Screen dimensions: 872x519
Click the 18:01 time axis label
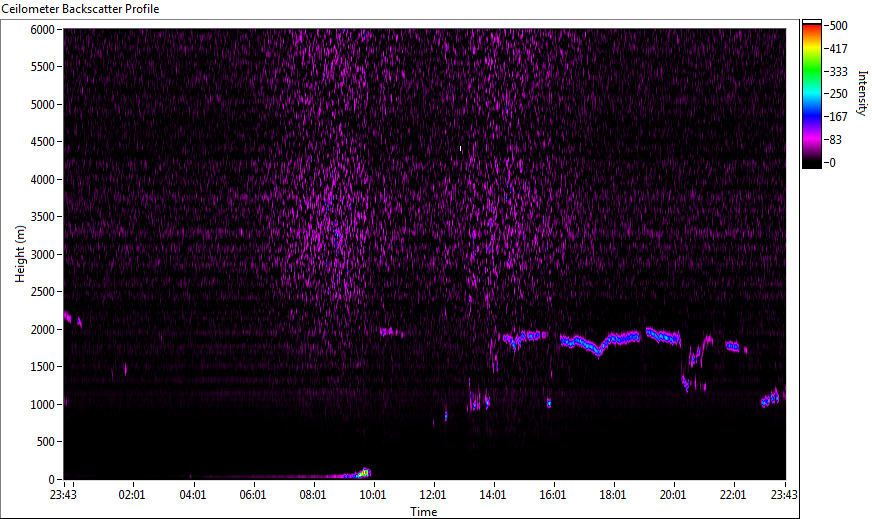pos(613,495)
